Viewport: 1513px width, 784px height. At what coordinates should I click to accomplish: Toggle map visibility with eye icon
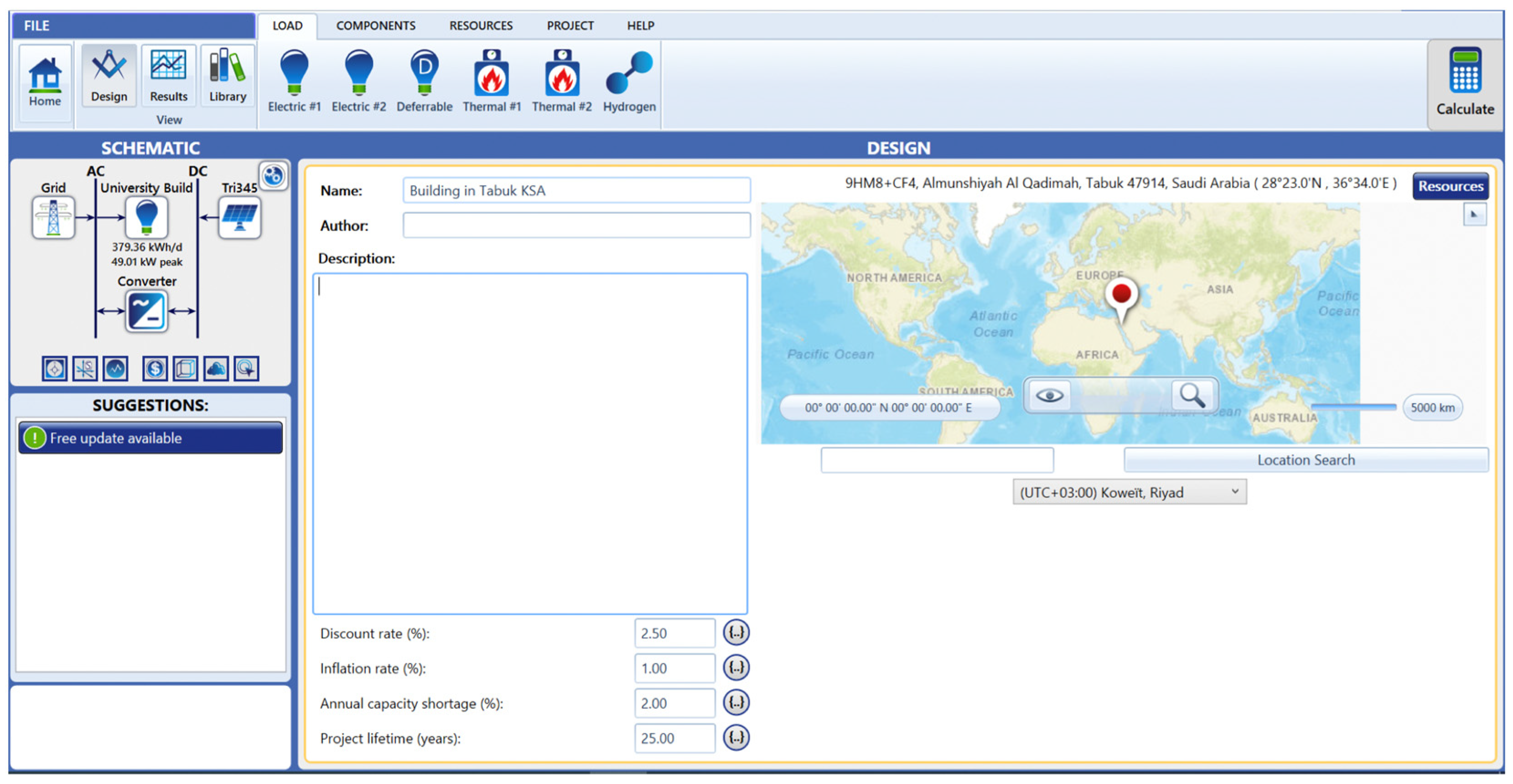1049,395
